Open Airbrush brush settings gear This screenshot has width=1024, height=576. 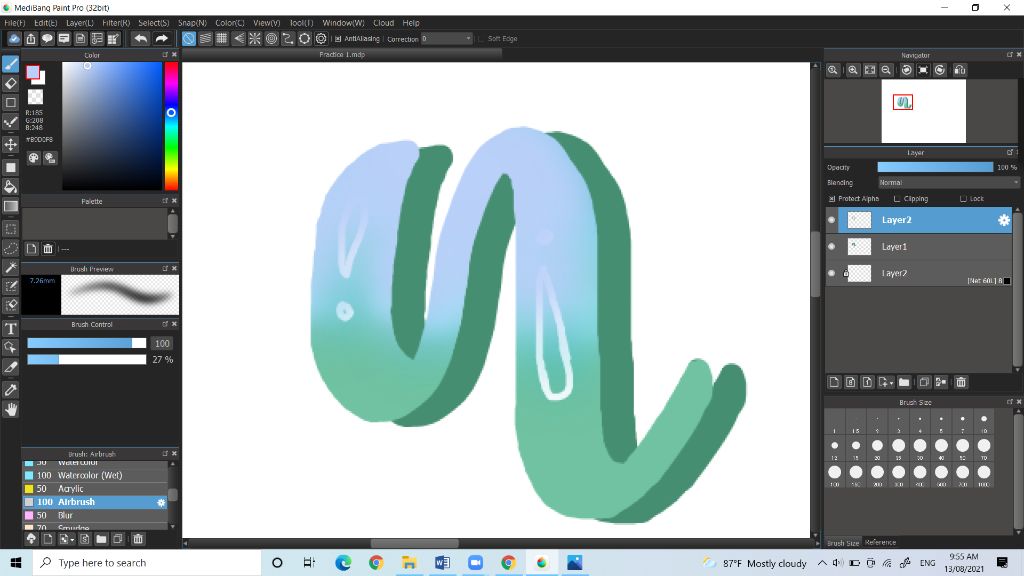(x=161, y=502)
